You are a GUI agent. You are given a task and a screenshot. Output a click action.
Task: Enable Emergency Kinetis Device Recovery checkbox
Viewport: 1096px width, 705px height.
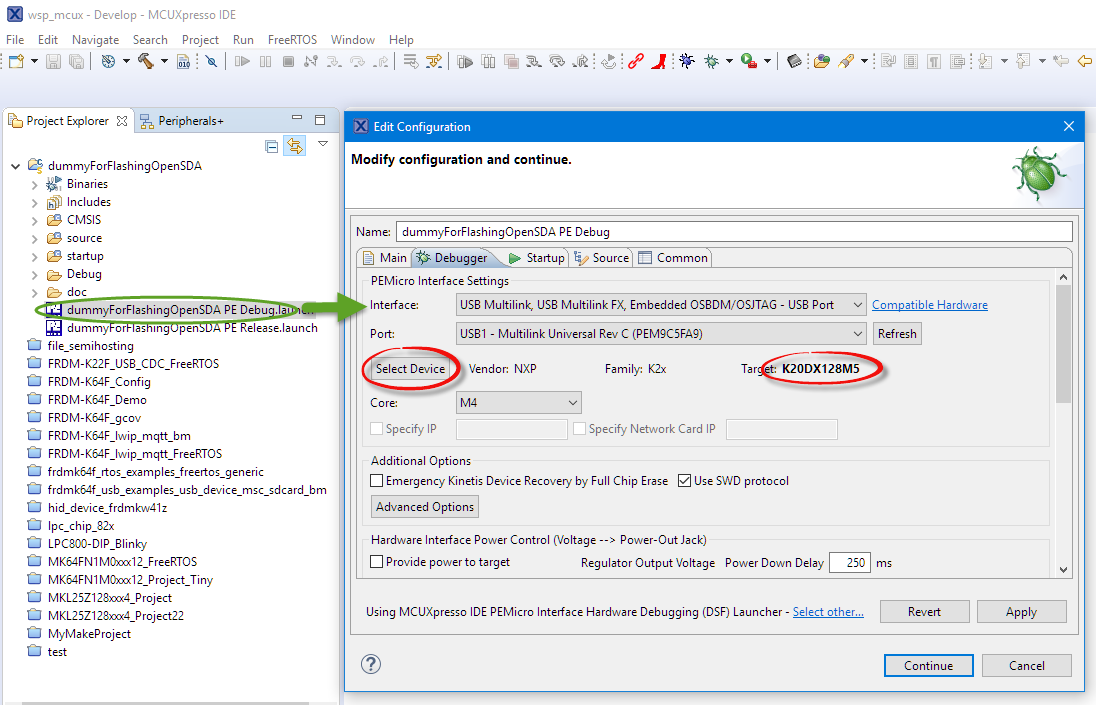coord(377,481)
